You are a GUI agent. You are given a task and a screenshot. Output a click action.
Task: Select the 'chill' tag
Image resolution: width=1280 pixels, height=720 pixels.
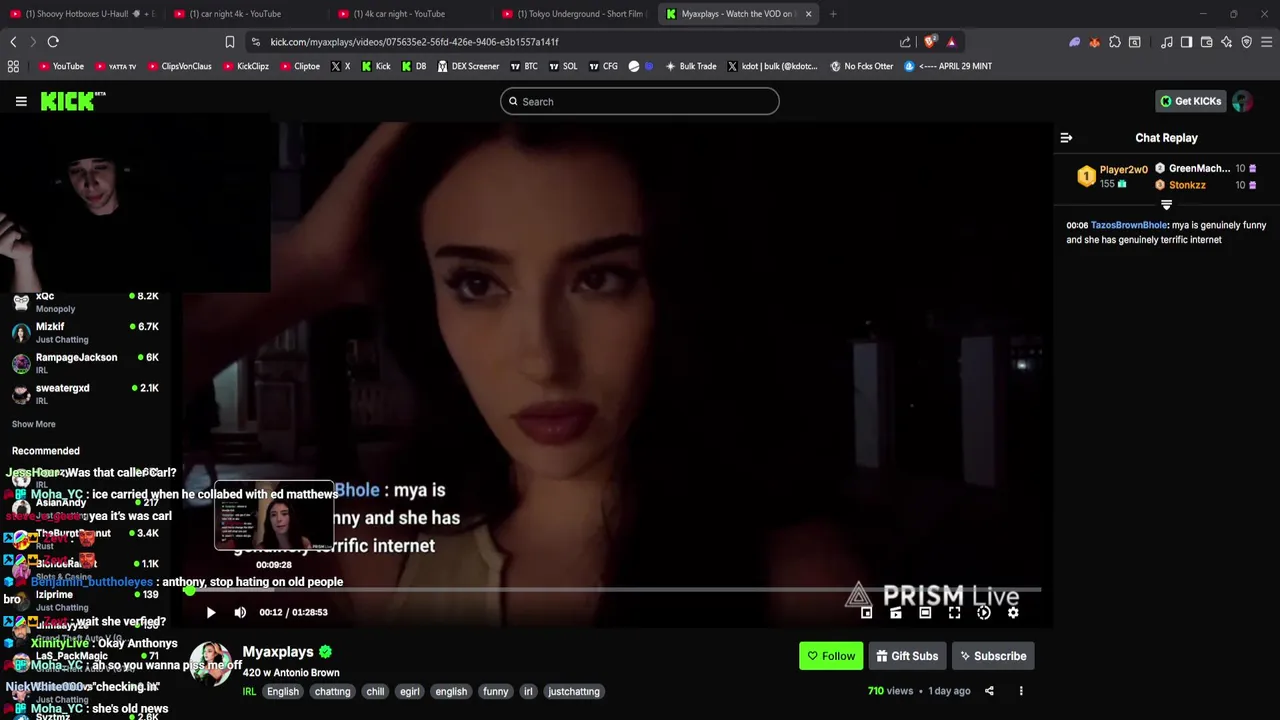pyautogui.click(x=375, y=691)
